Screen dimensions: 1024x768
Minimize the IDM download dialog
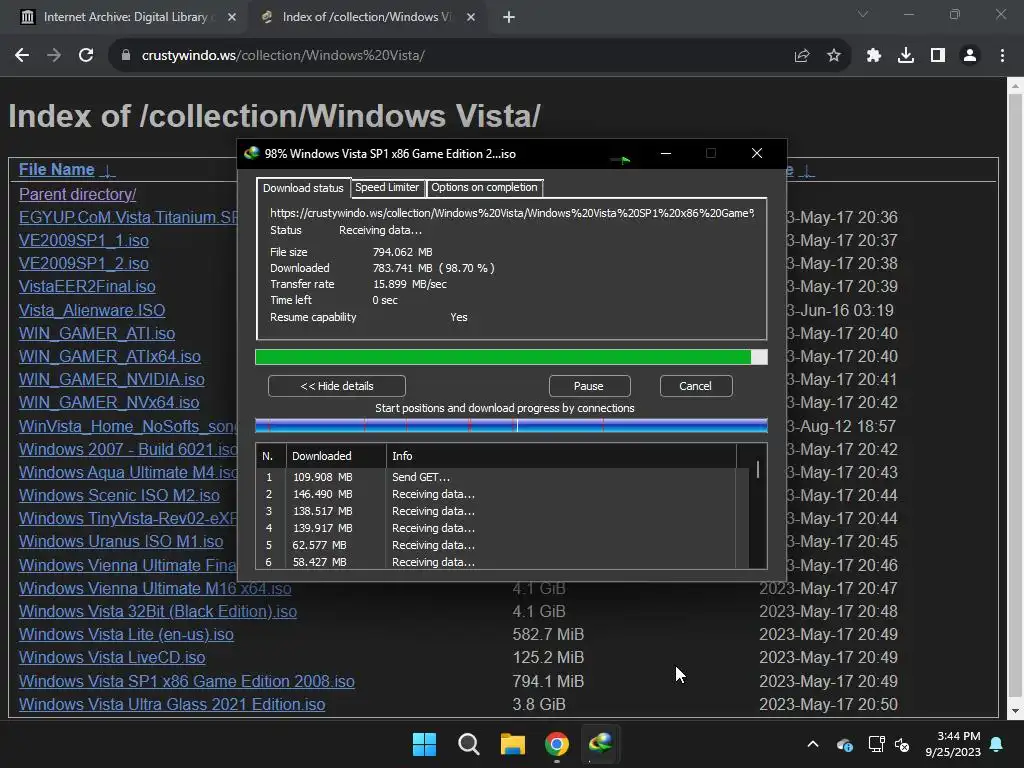click(665, 153)
